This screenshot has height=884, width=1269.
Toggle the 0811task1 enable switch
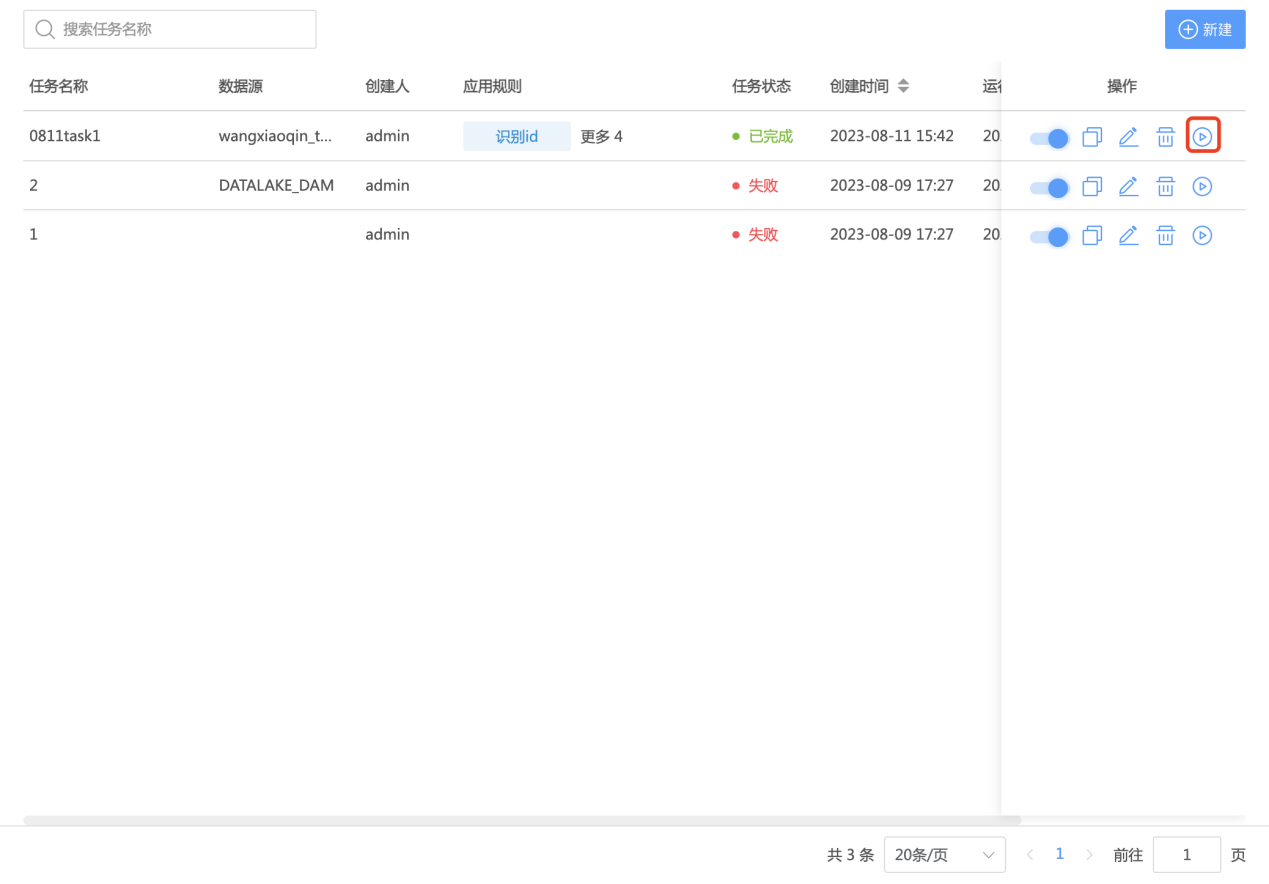1049,138
